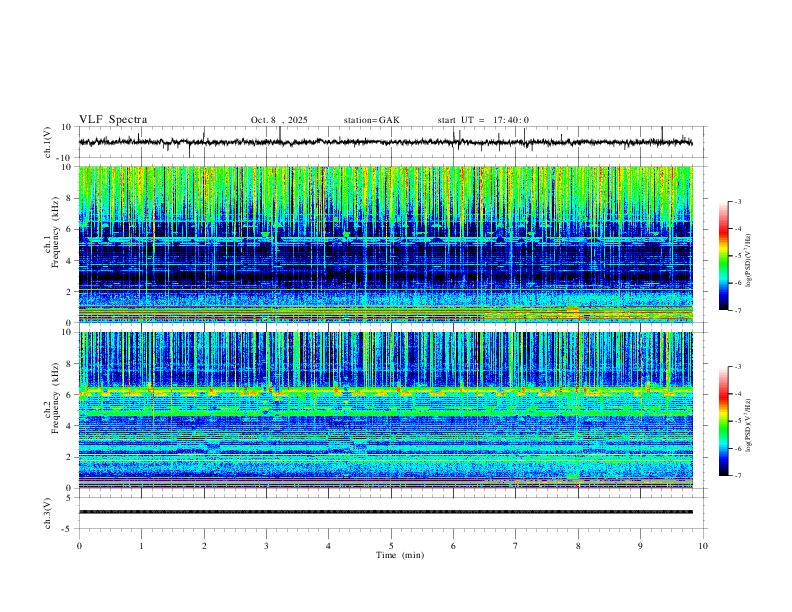Click the "-7" tick on the ch.2 colorbar
The width and height of the screenshot is (792, 612).
click(738, 475)
